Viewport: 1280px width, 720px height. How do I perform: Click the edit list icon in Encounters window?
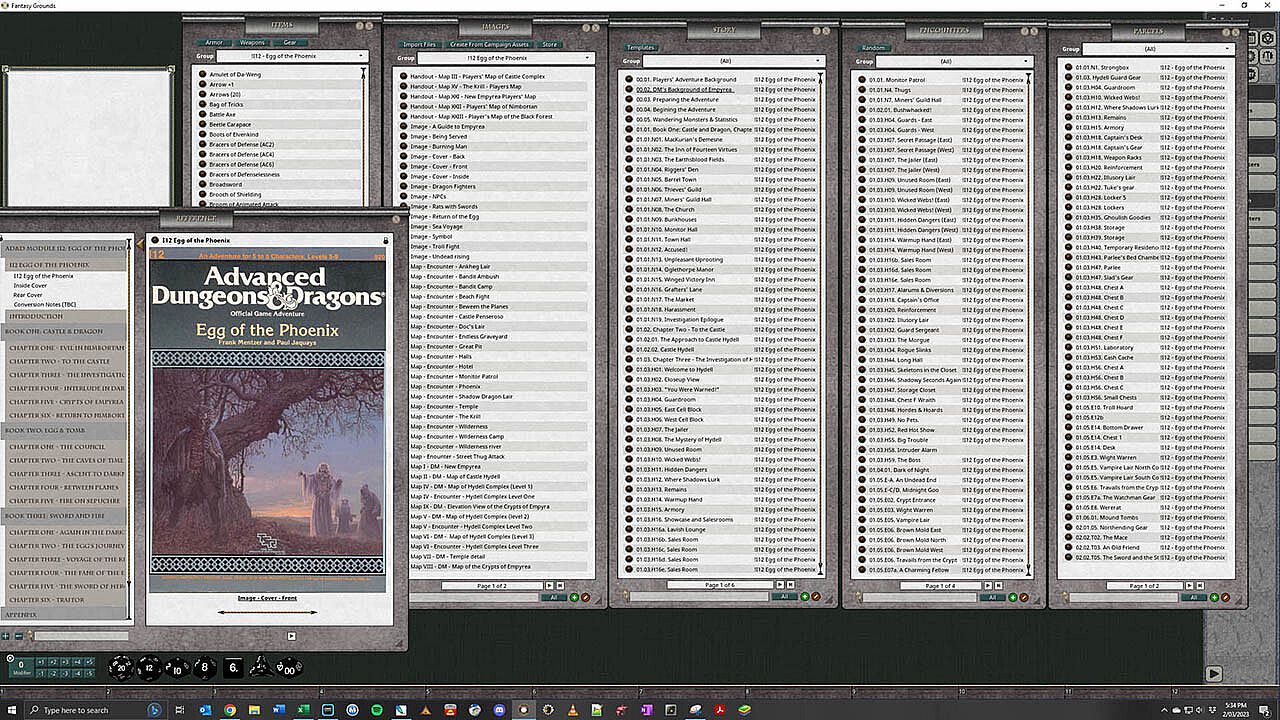pos(1023,597)
